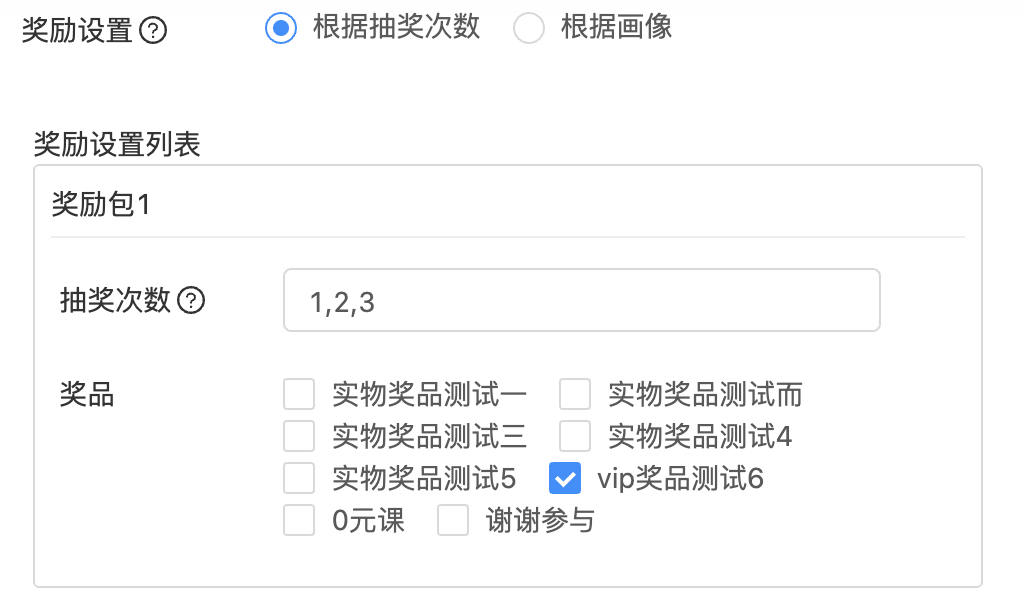Click the 抽奖次数 field label text
This screenshot has height=604, width=1027.
click(116, 300)
